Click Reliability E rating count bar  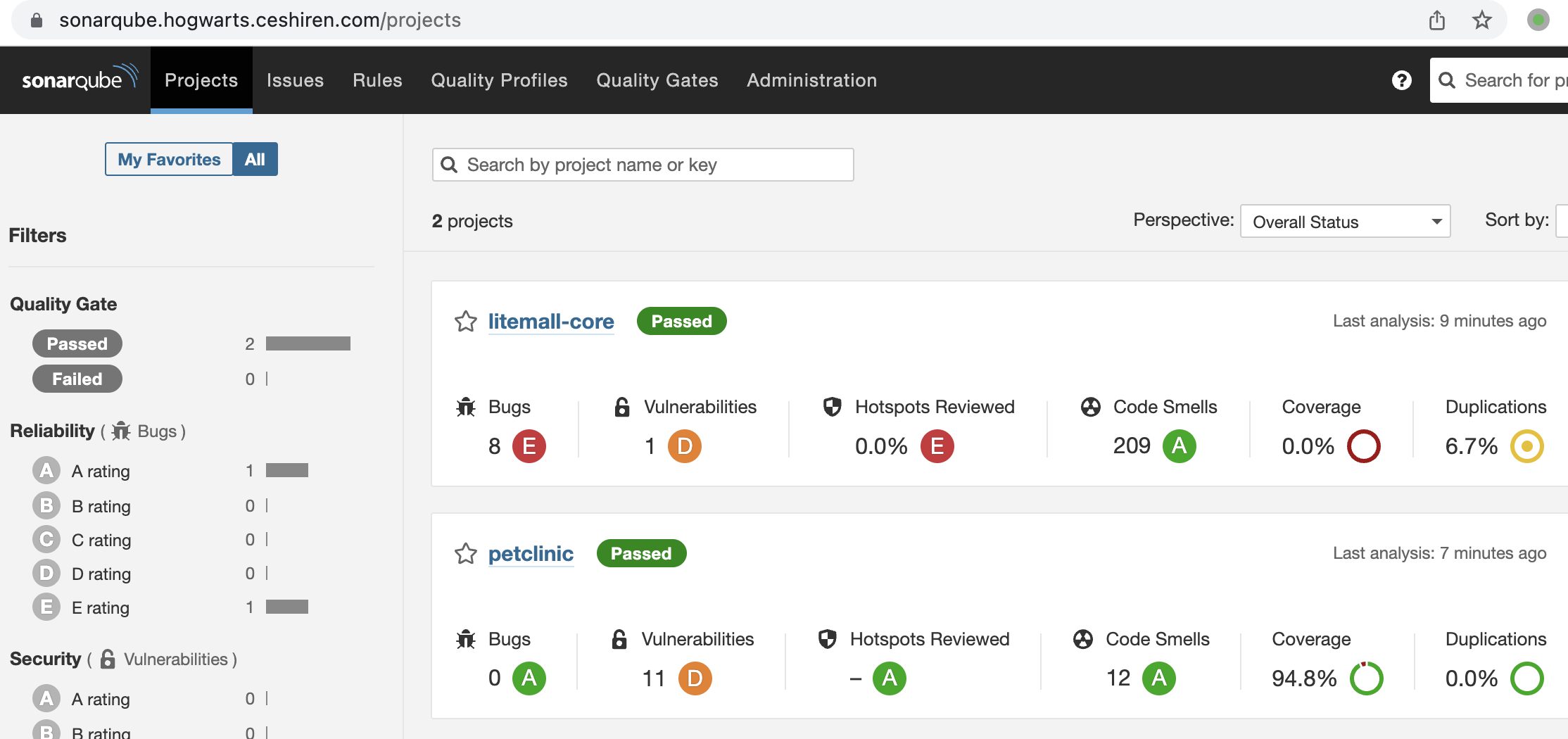286,607
